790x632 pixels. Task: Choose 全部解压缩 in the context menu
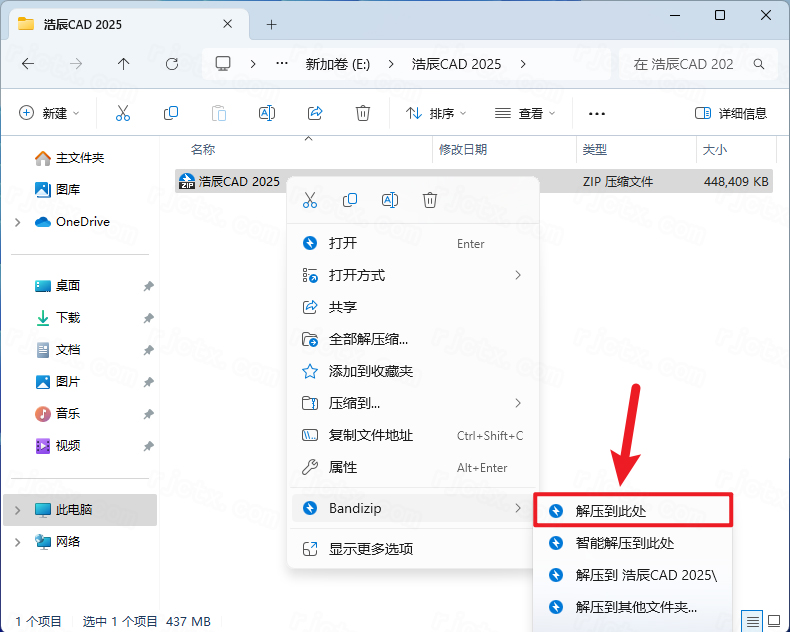click(368, 339)
